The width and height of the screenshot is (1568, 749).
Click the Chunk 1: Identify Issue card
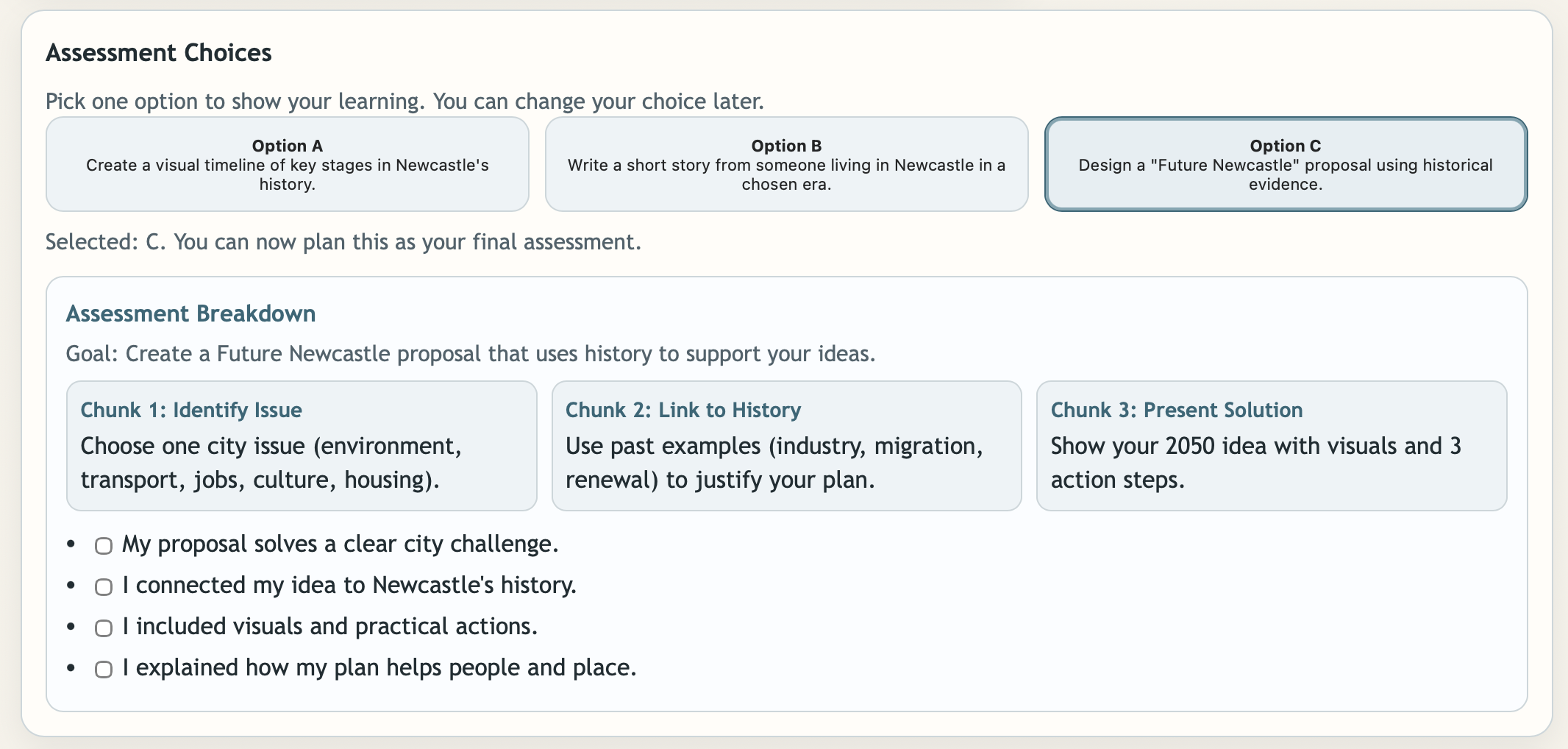click(302, 445)
